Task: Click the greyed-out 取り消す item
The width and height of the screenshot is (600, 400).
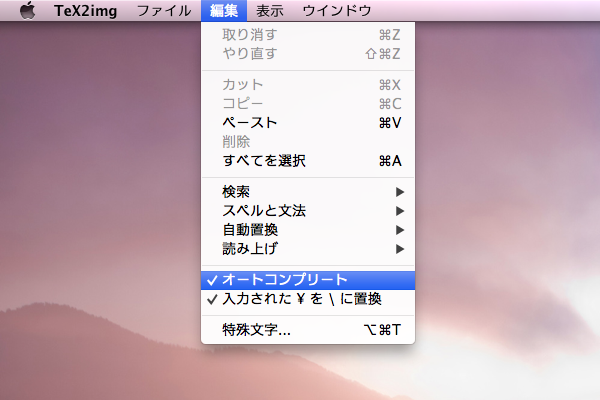Action: 308,35
